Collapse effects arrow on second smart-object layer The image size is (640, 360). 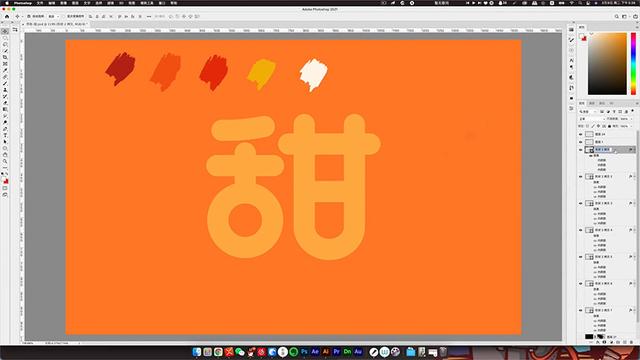click(634, 176)
